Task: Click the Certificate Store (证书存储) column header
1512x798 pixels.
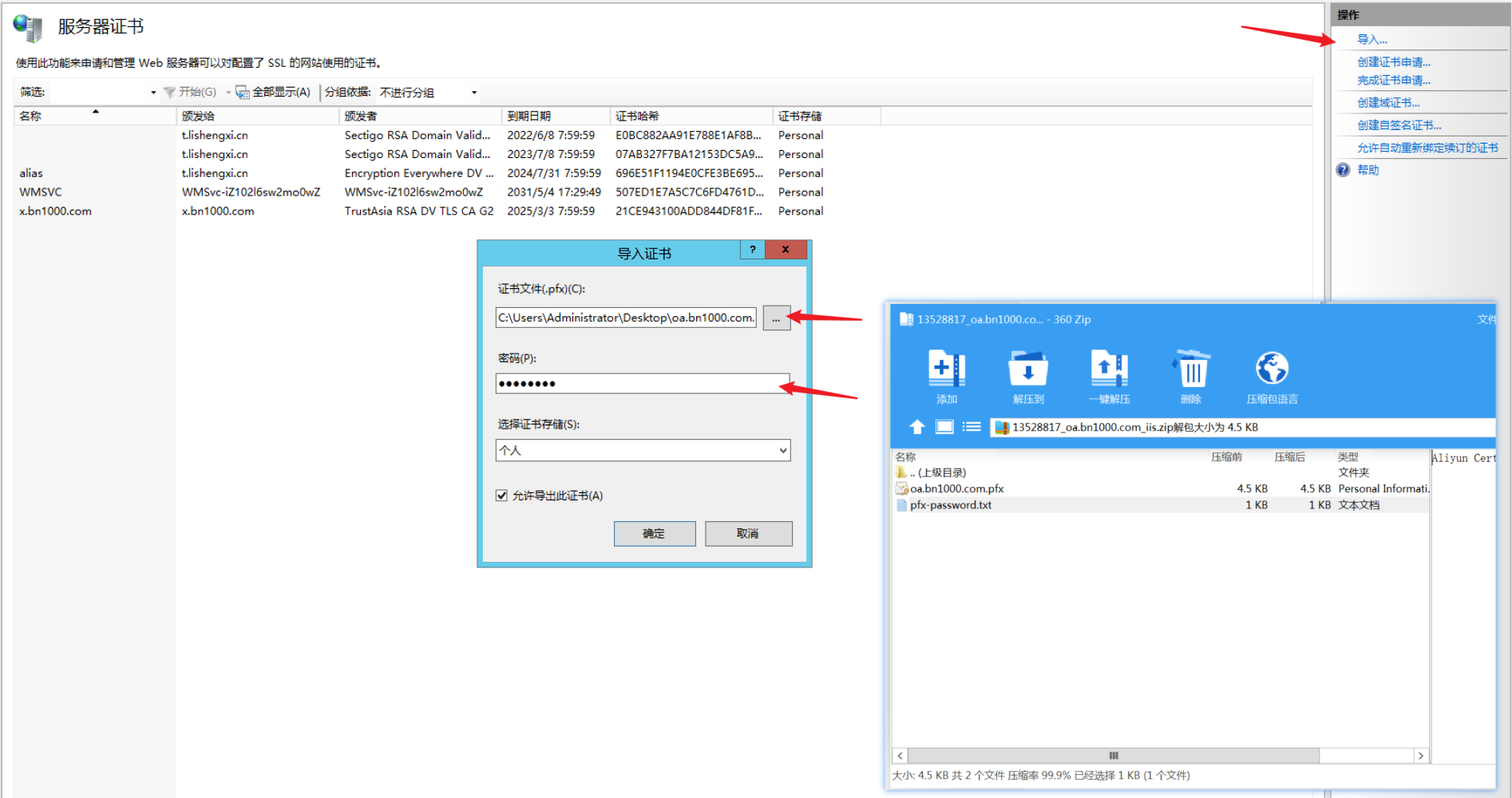Action: pos(827,117)
